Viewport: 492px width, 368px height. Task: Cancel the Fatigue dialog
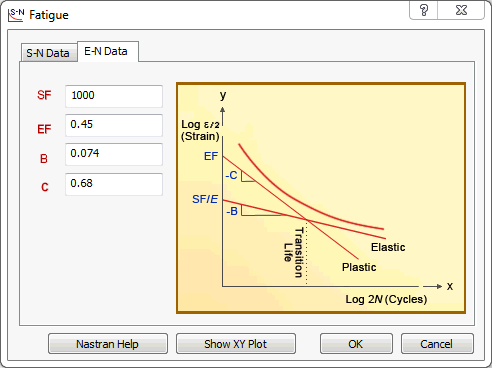437,344
